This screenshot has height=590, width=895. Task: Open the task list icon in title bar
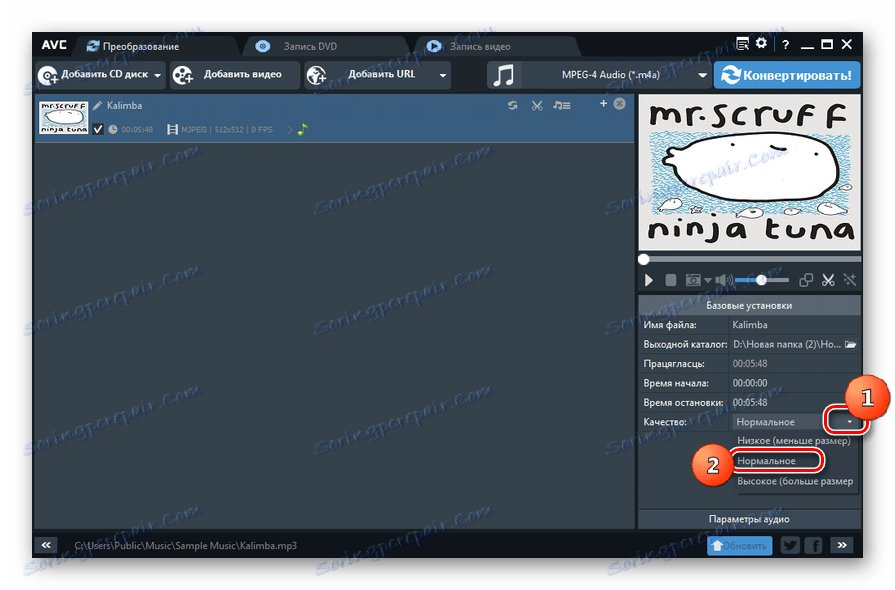point(742,44)
